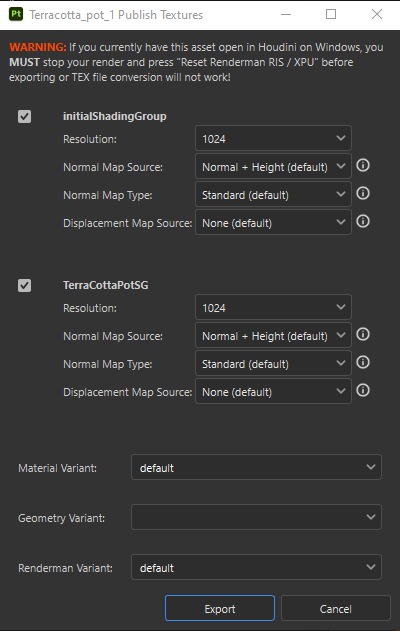The height and width of the screenshot is (631, 400).
Task: Open the Material Variant dropdown
Action: tap(256, 467)
